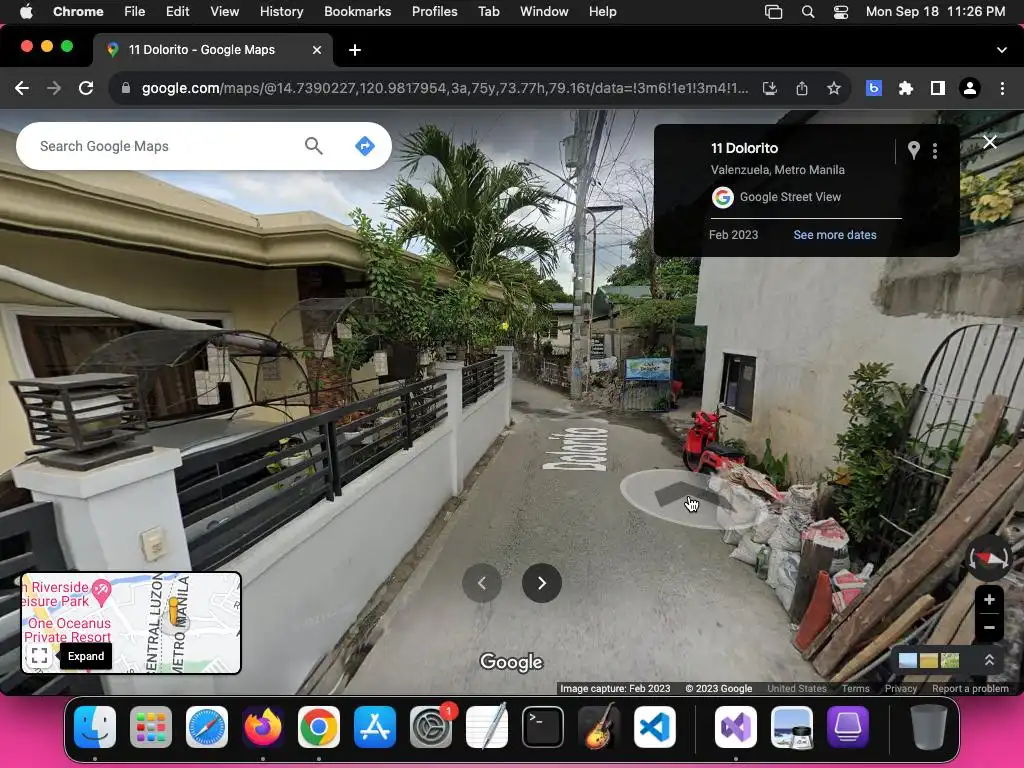Open the three-dot menu in 11 Dolorito card
The height and width of the screenshot is (768, 1024).
(x=935, y=151)
